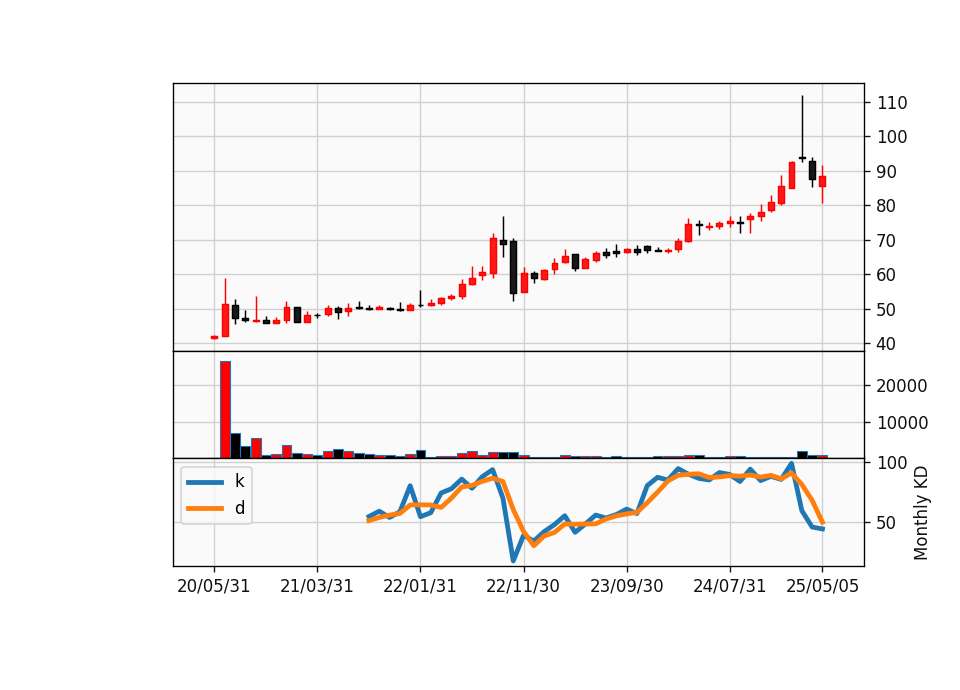
Task: Click the 22/01/31 date axis label
Action: tap(419, 586)
